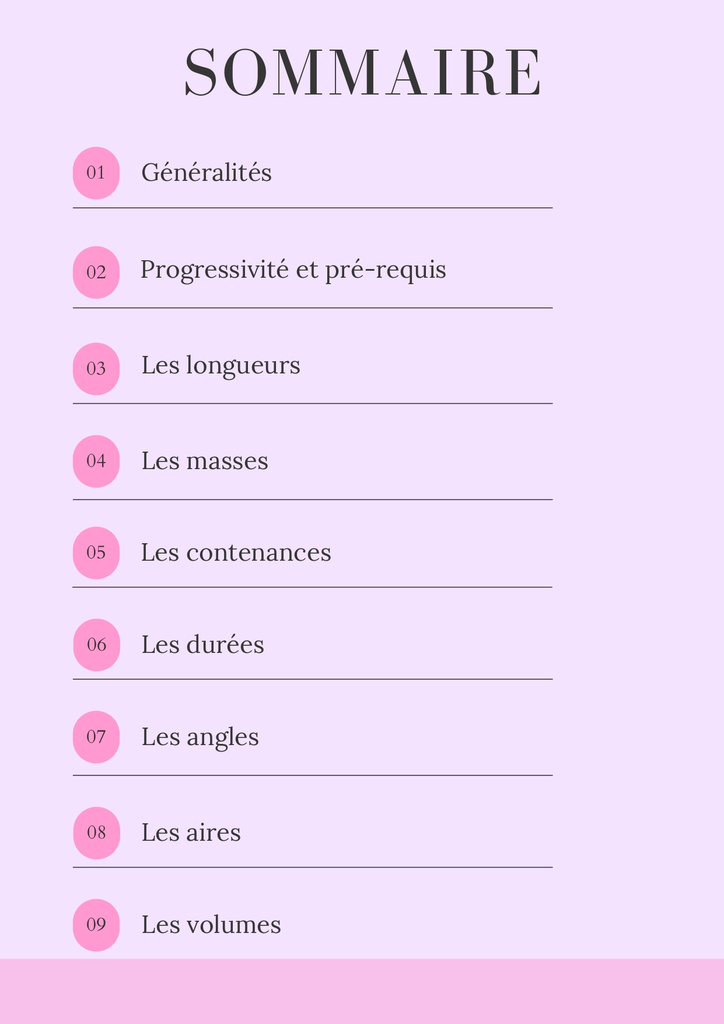Open the Les longueurs chapter entry

point(220,366)
